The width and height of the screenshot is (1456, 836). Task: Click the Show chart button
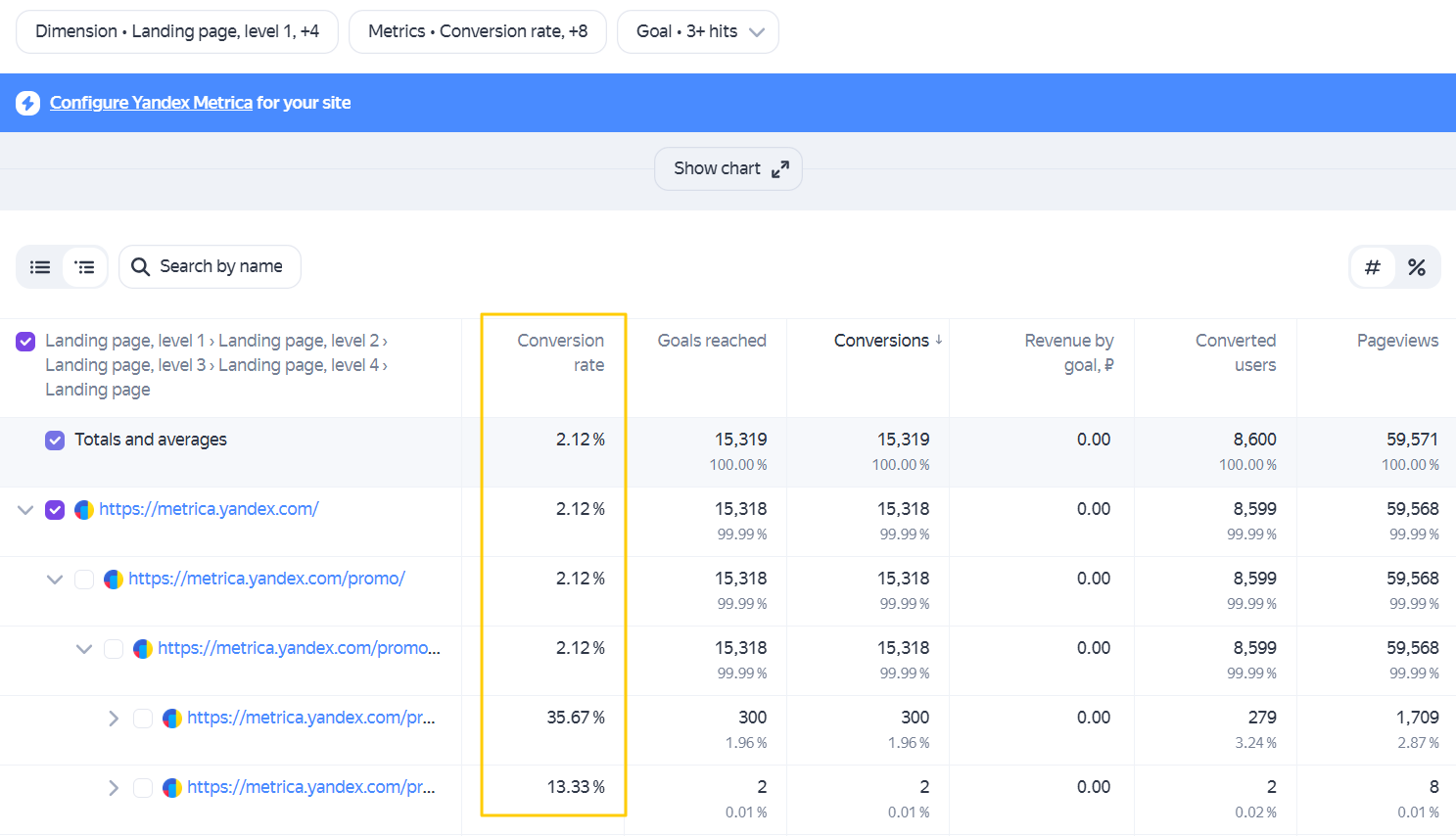pyautogui.click(x=728, y=169)
